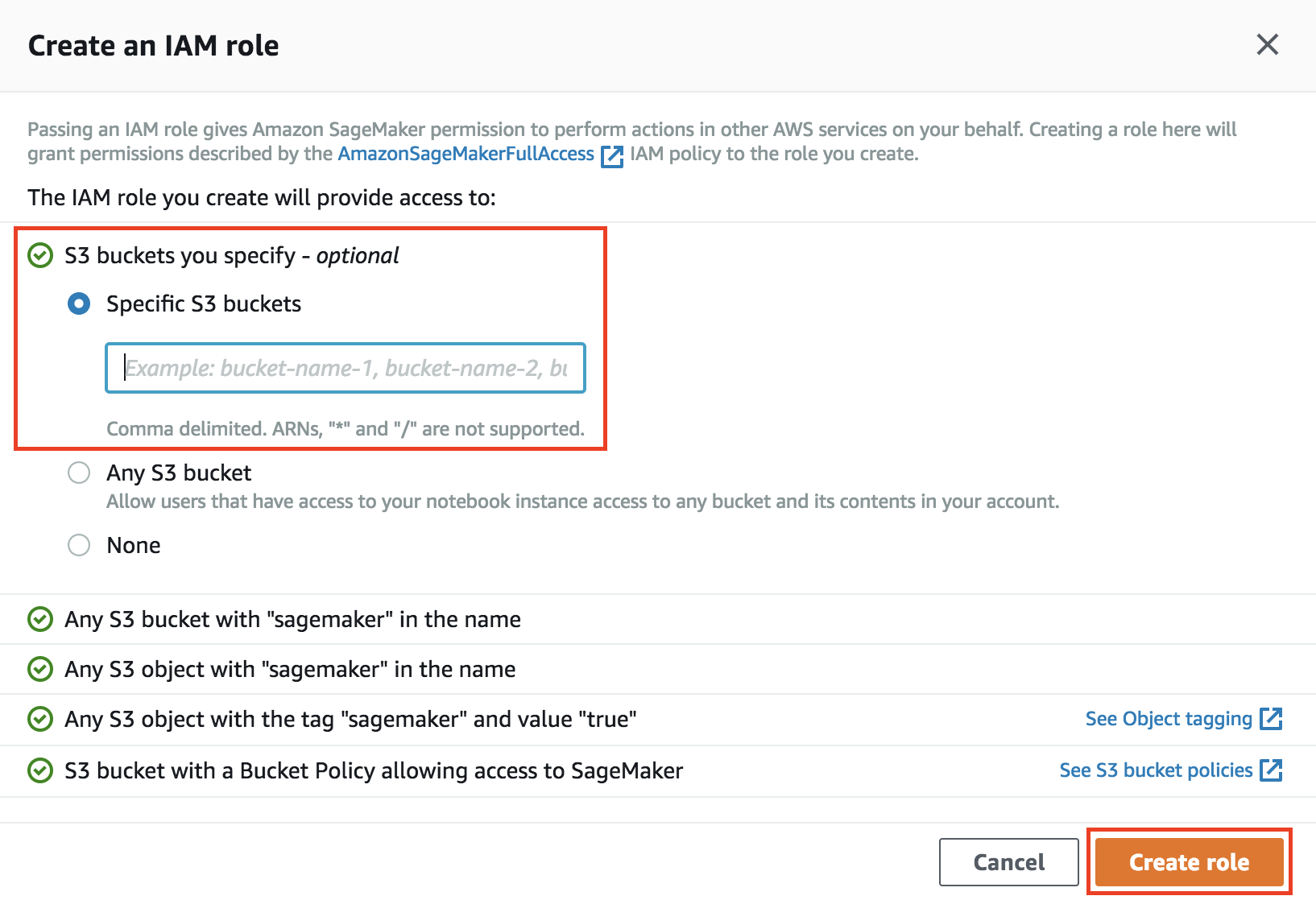Screen dimensions: 1316x900
Task: Click external link icon next to See Object tagging
Action: tap(1271, 718)
